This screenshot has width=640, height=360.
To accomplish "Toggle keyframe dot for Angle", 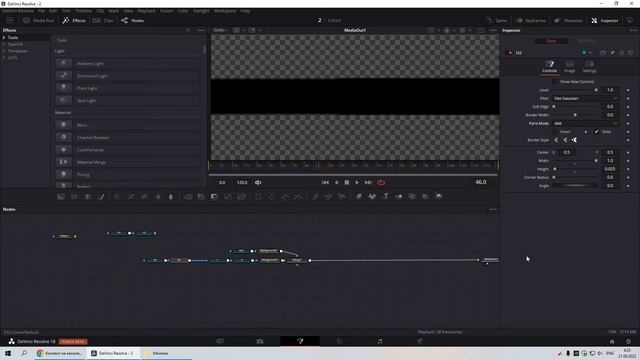I will [x=628, y=186].
